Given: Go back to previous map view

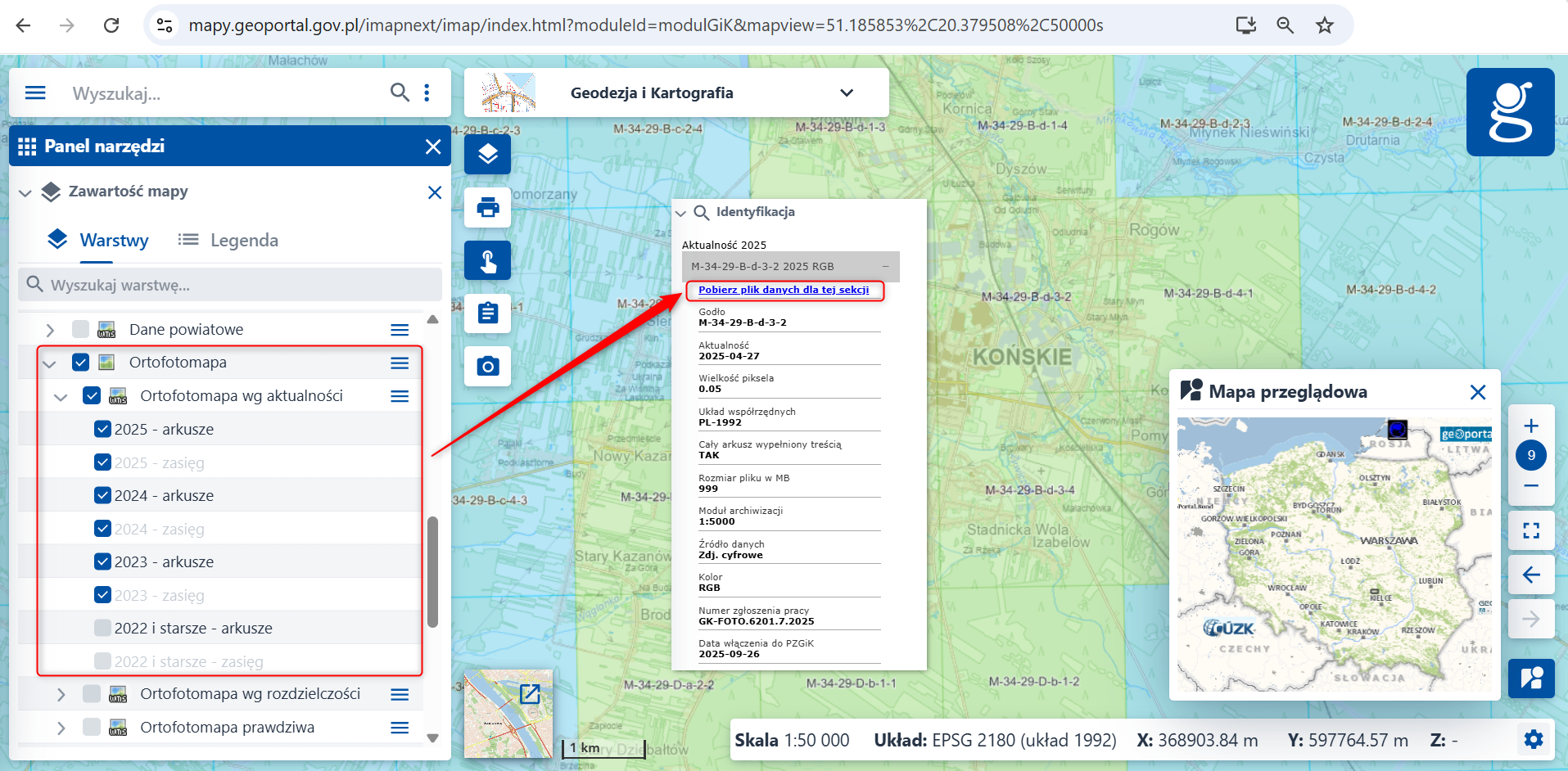Looking at the screenshot, I should [1530, 575].
